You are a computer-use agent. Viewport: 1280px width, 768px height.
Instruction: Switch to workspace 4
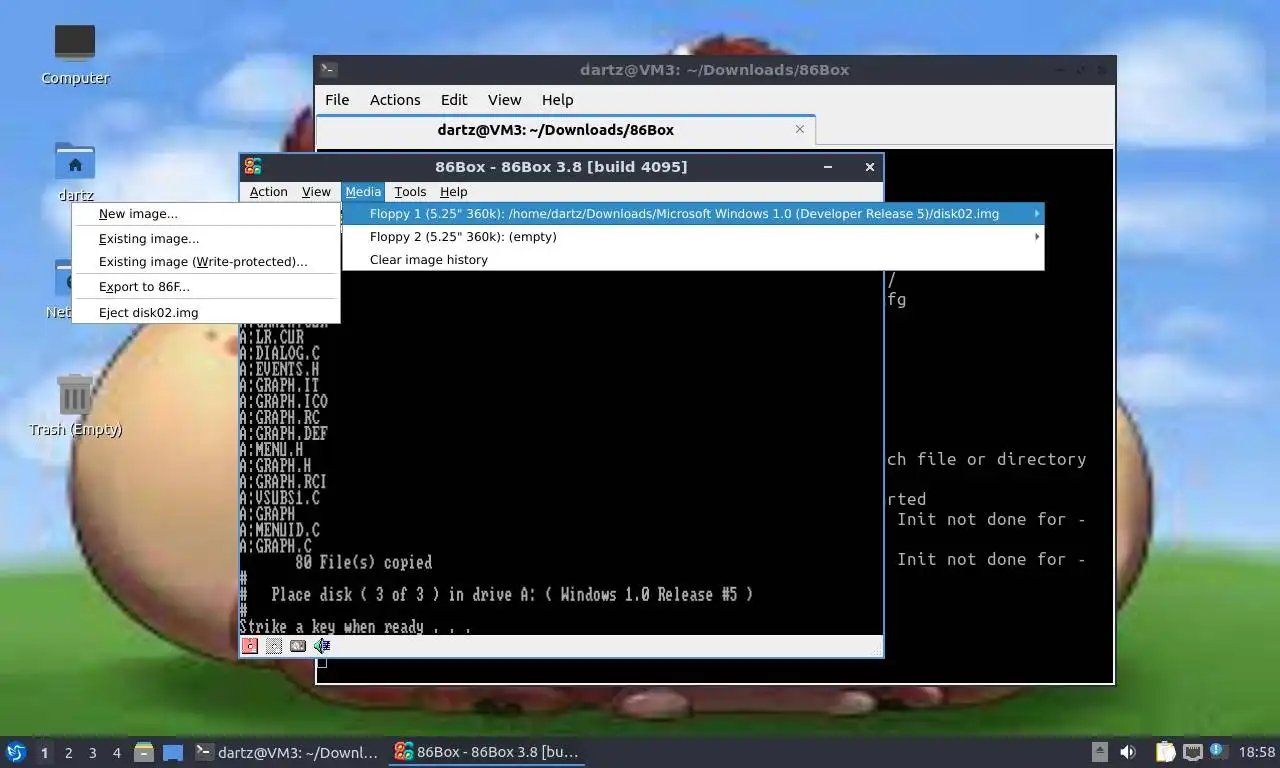(x=116, y=752)
